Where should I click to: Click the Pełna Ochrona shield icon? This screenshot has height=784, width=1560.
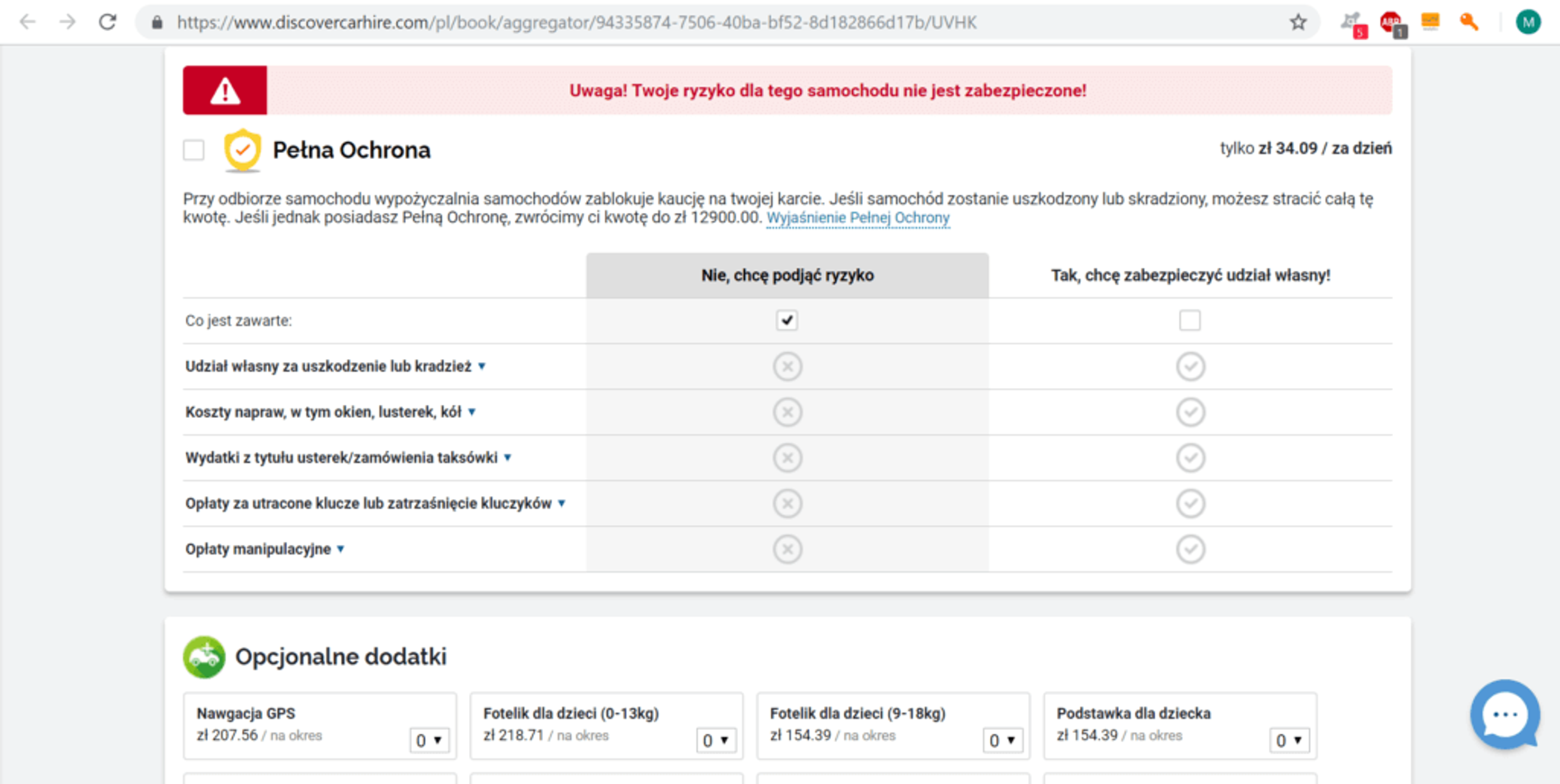click(x=242, y=149)
